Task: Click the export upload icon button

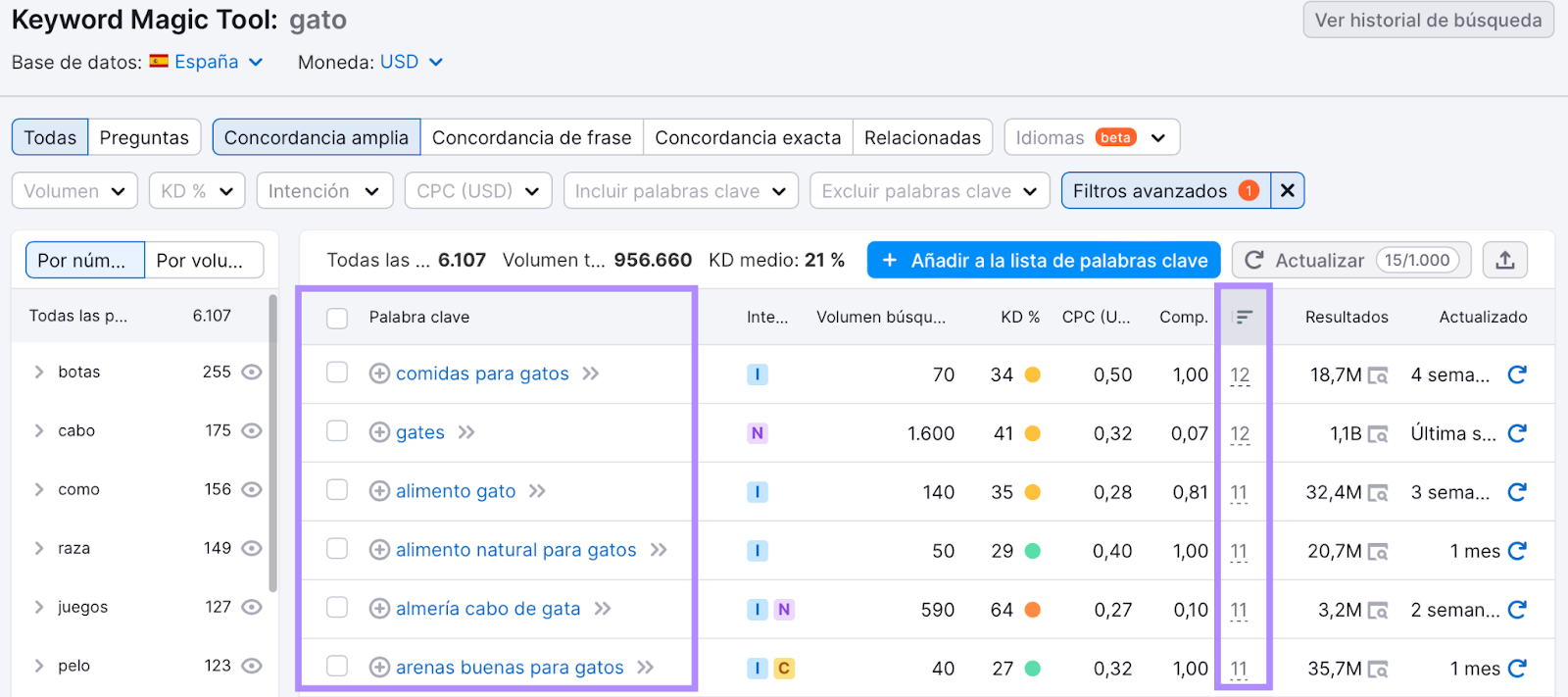Action: tap(1505, 260)
